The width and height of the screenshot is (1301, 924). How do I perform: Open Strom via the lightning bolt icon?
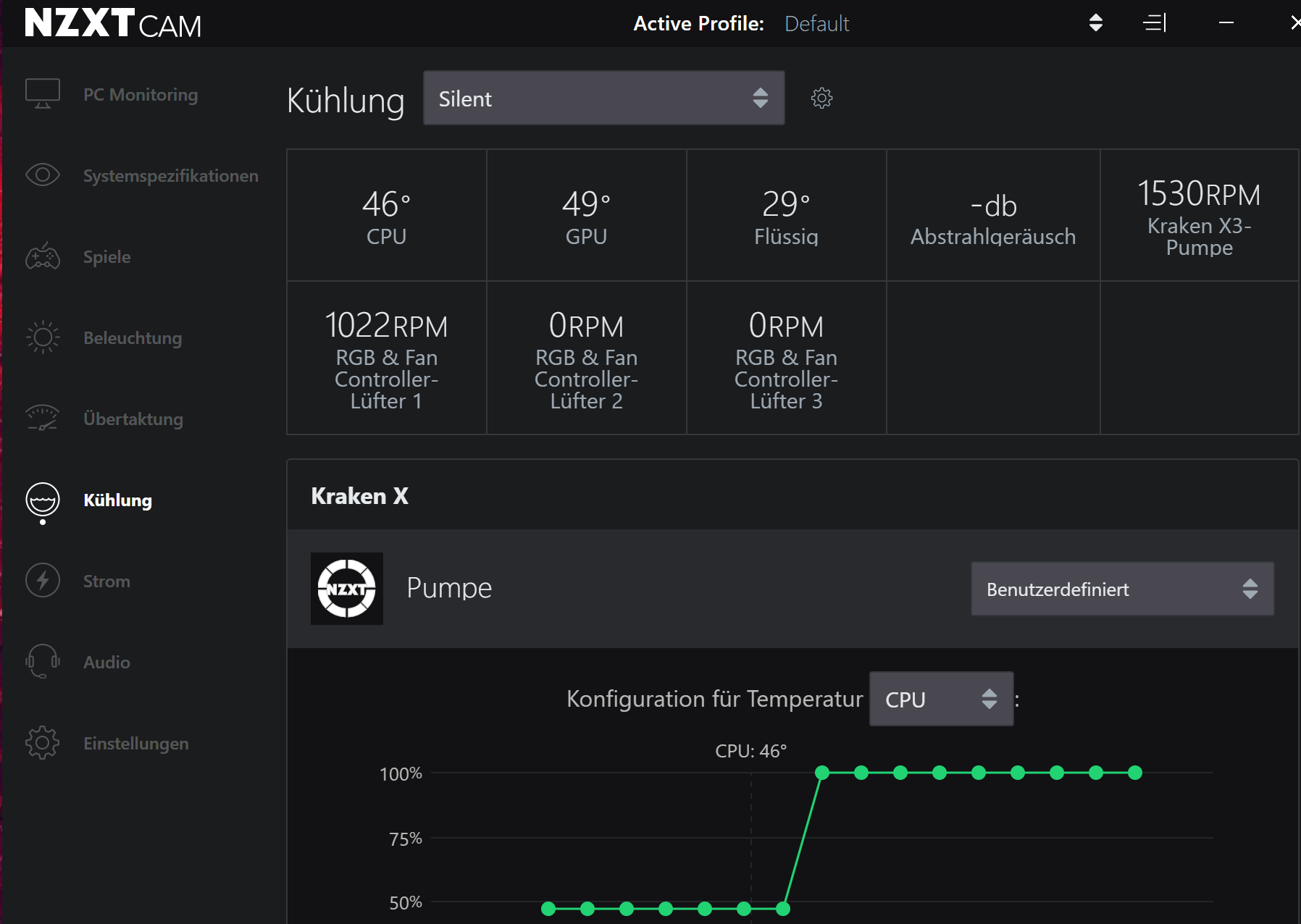(43, 581)
